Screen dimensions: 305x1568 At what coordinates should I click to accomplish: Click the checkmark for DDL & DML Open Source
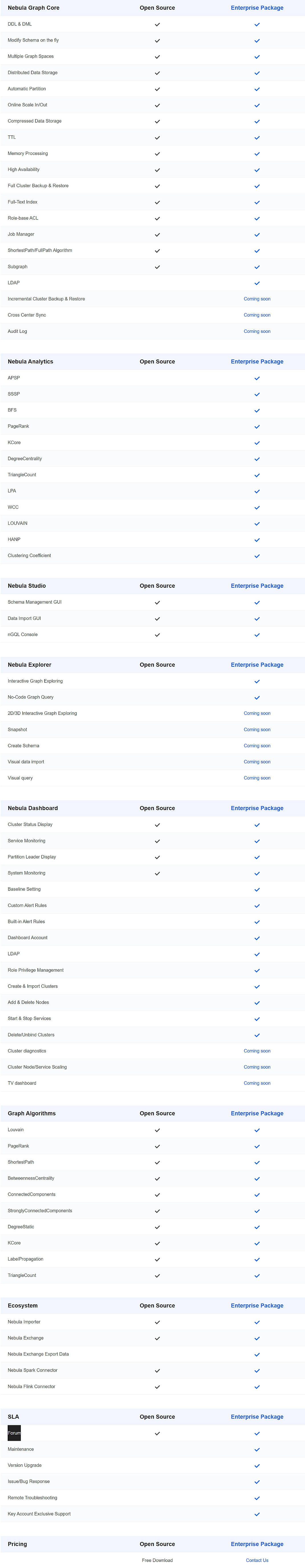click(157, 24)
